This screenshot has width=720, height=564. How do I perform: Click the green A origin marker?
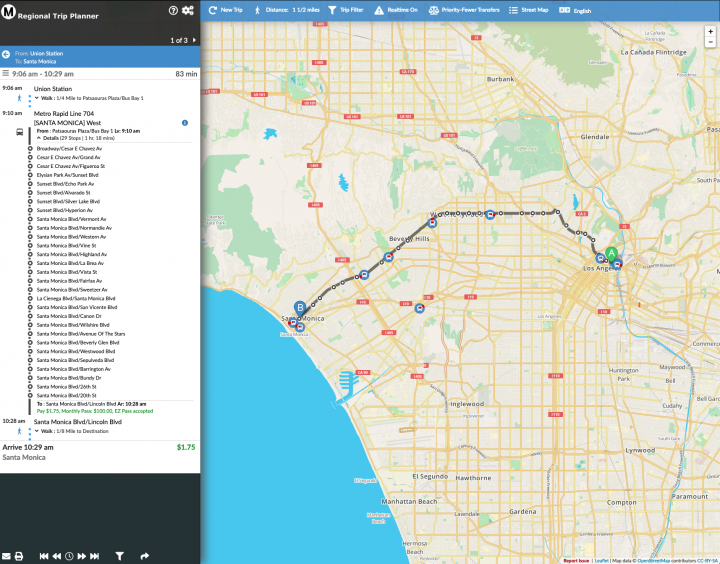pos(611,254)
